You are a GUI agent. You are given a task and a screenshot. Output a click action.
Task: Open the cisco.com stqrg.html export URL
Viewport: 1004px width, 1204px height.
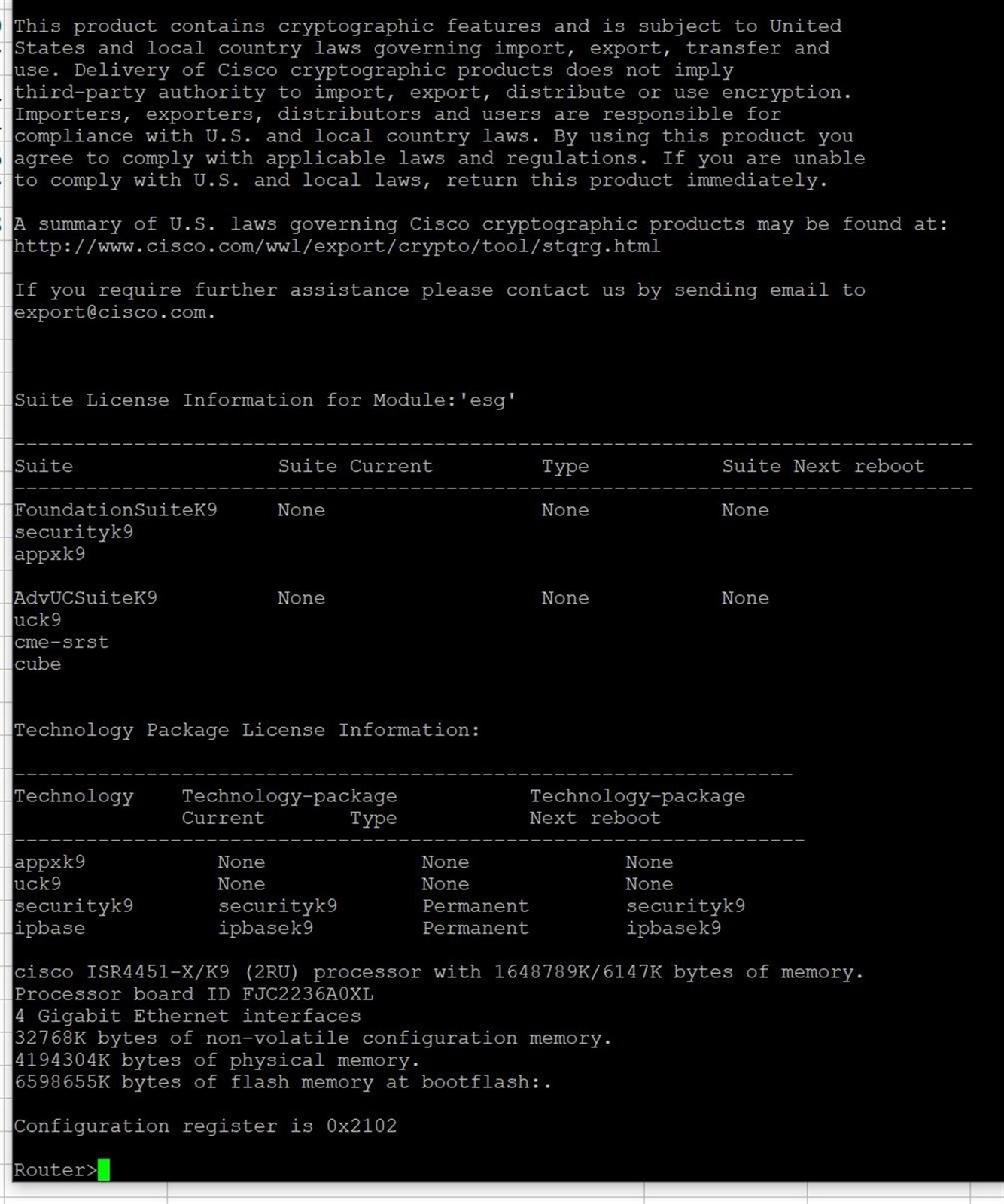337,246
